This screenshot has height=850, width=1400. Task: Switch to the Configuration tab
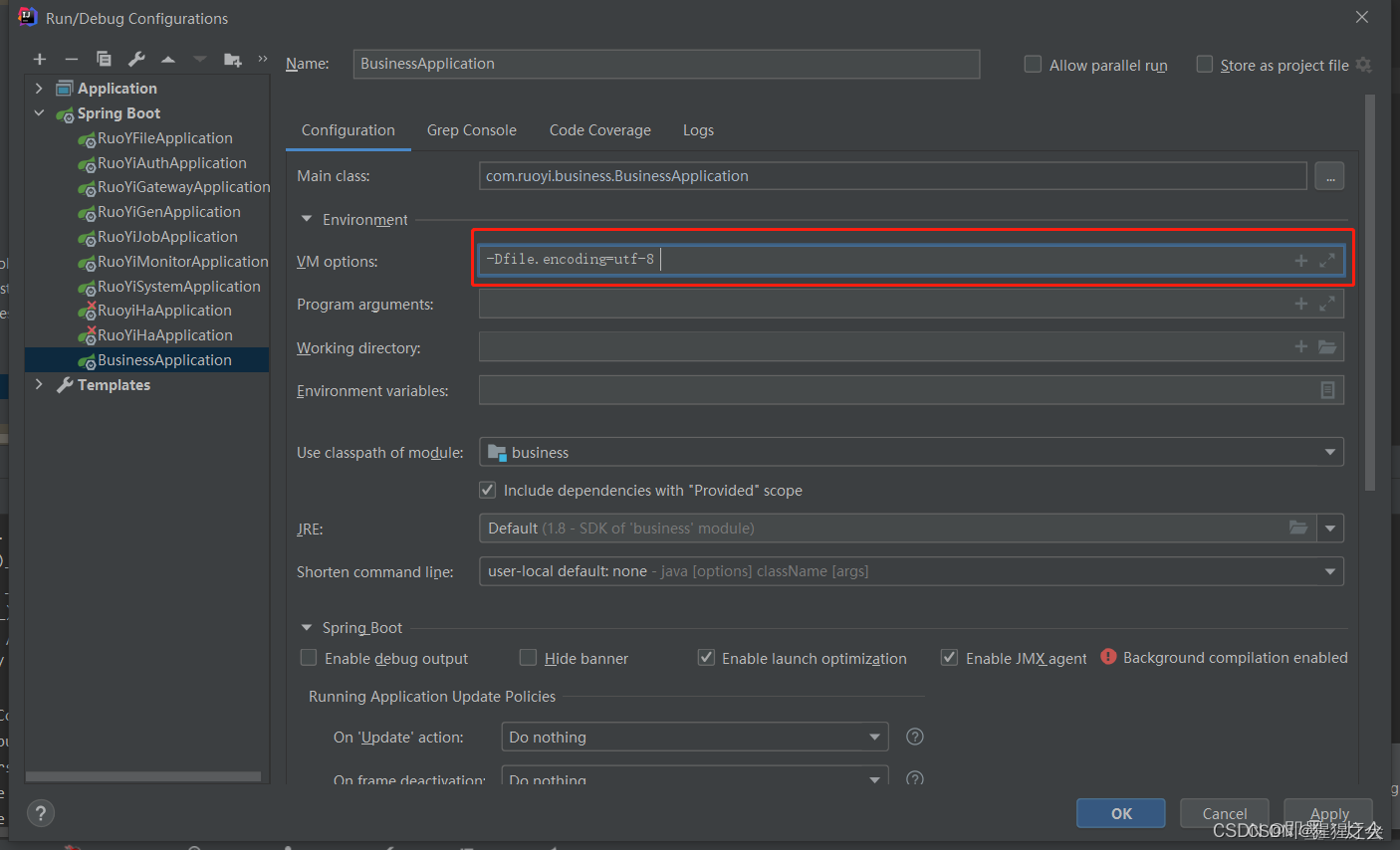(x=349, y=130)
